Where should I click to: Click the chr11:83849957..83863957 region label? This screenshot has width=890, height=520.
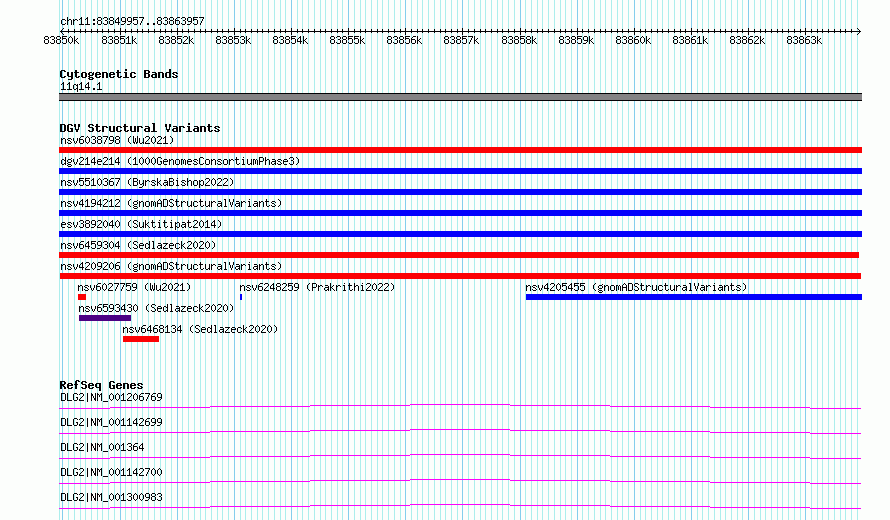click(132, 21)
